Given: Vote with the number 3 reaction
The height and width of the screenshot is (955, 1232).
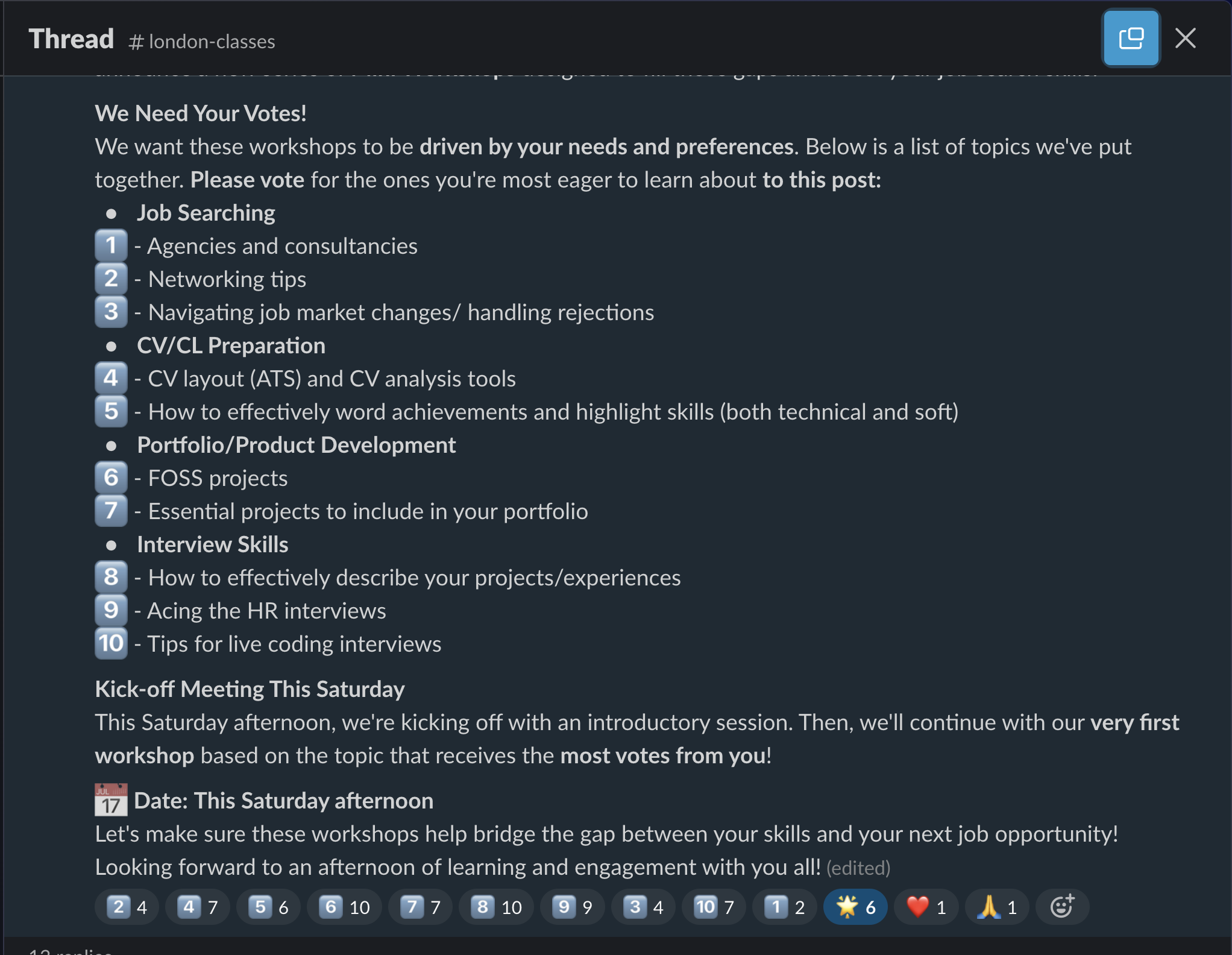Looking at the screenshot, I should pyautogui.click(x=643, y=906).
